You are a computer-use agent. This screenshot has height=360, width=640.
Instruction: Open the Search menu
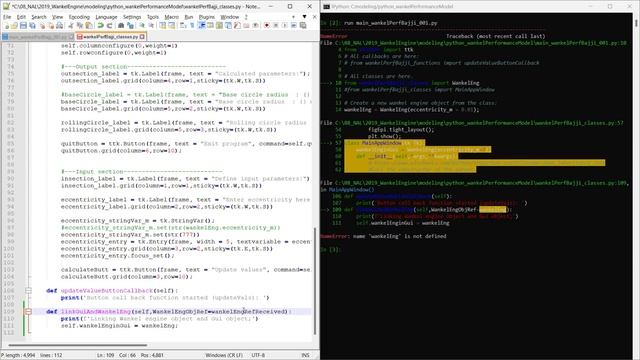[39, 17]
